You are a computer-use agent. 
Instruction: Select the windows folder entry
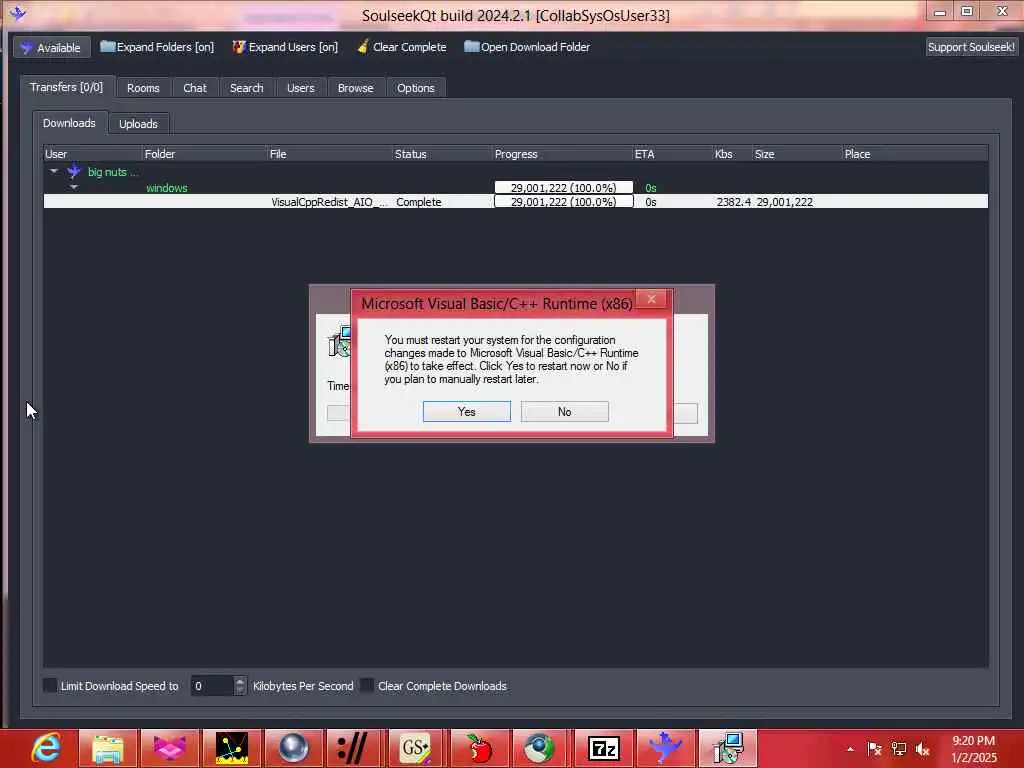click(x=167, y=188)
